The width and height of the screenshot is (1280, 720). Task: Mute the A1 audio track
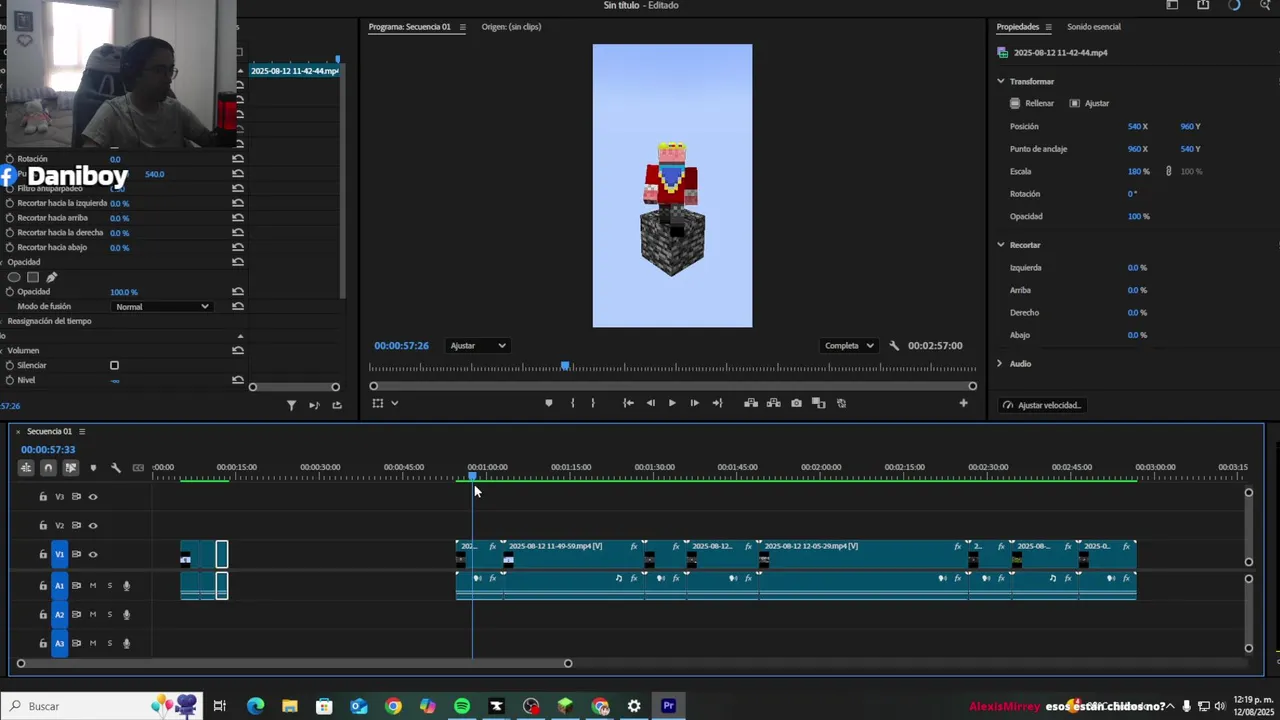pyautogui.click(x=93, y=586)
